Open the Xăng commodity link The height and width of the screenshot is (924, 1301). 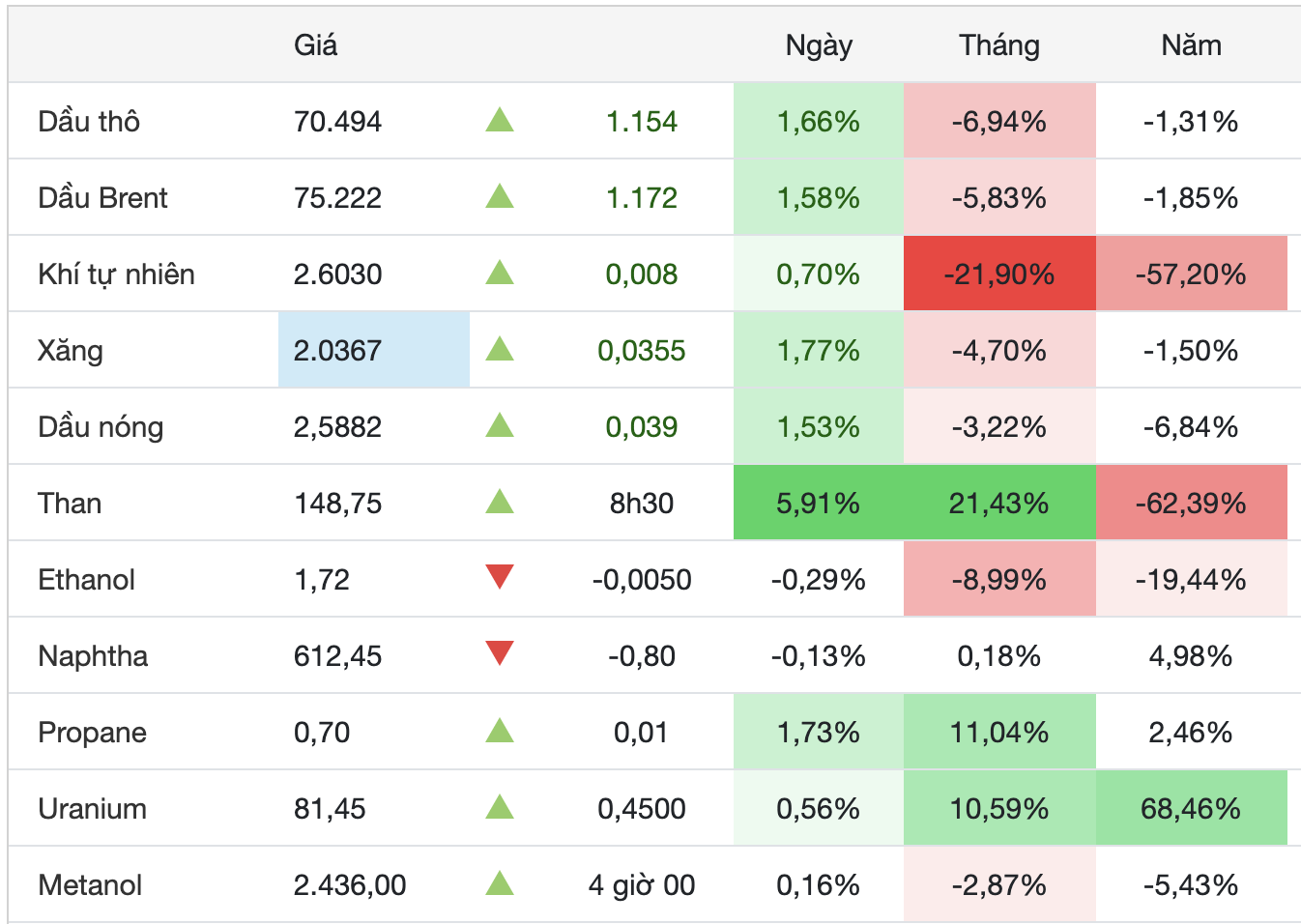pyautogui.click(x=71, y=351)
